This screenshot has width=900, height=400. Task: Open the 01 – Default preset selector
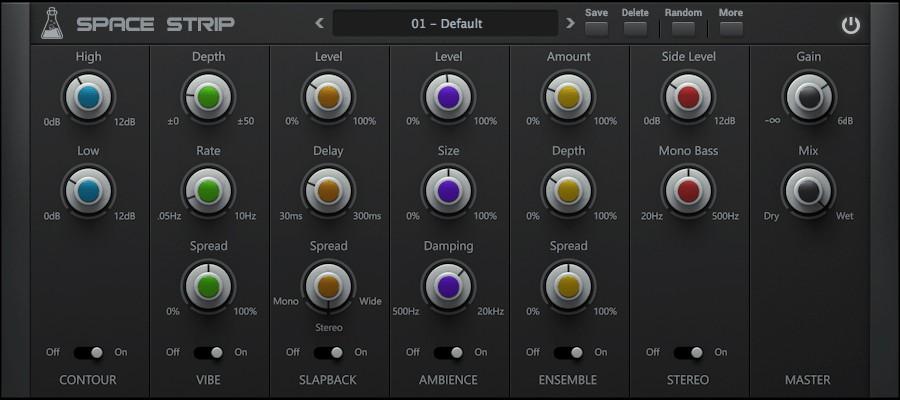445,23
